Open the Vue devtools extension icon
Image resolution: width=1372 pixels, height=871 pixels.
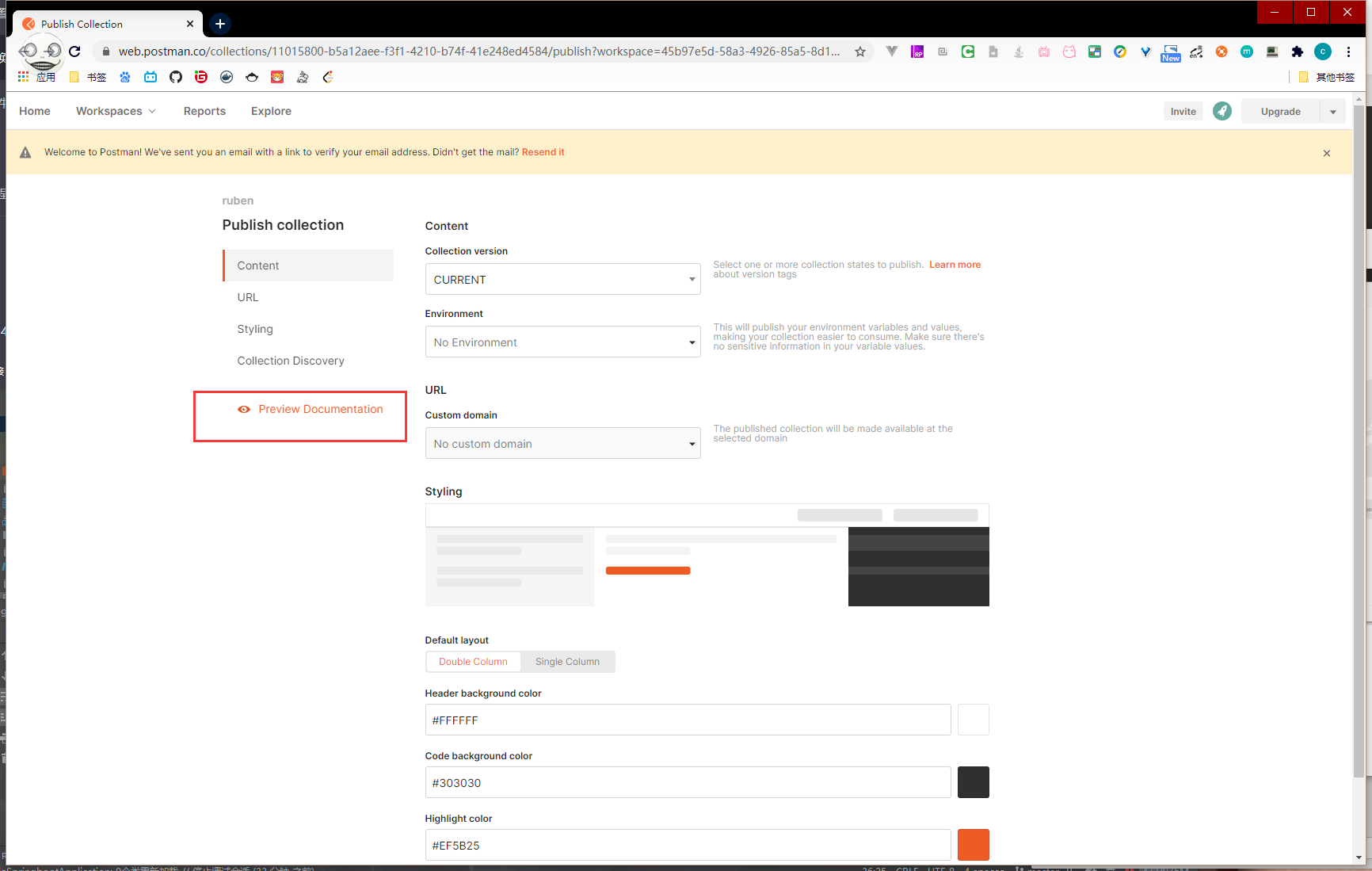892,52
